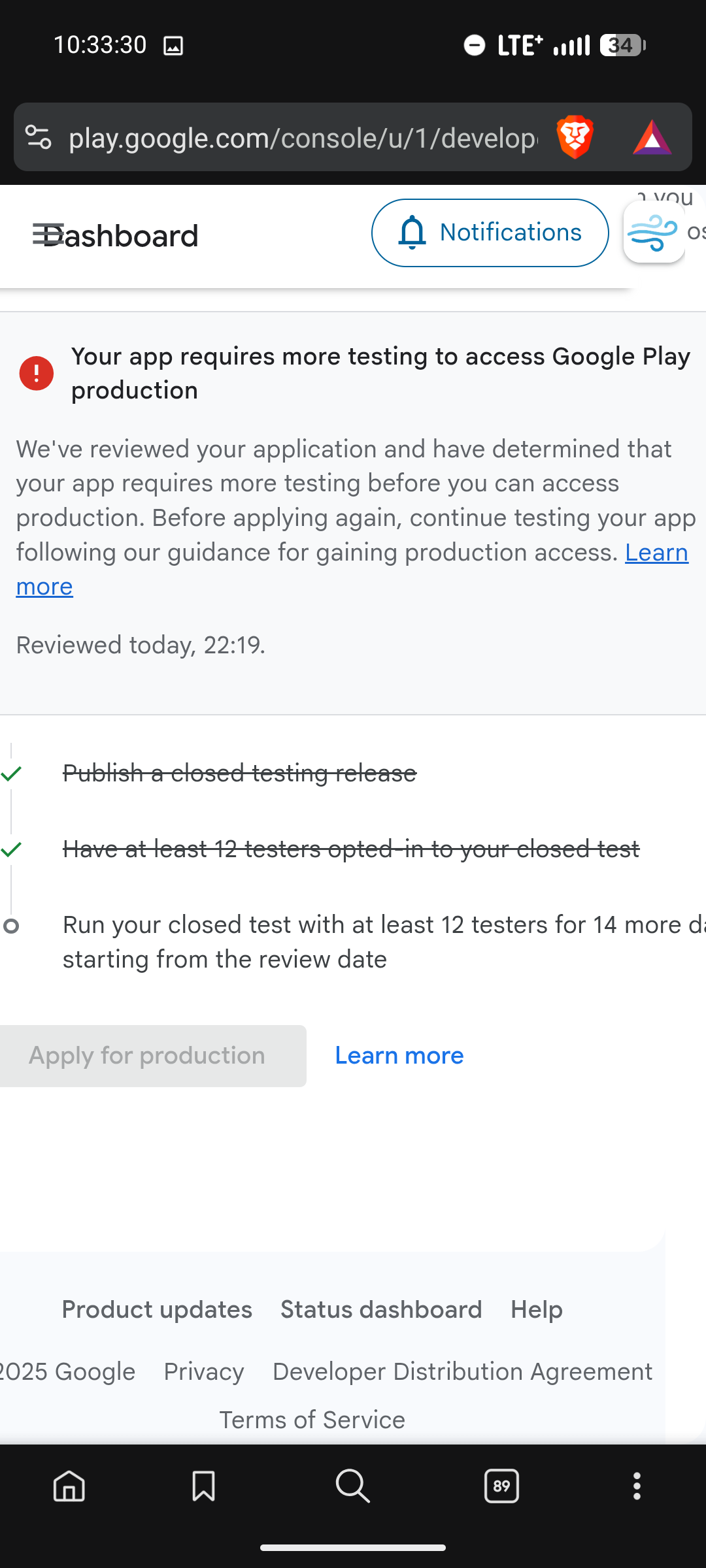The height and width of the screenshot is (1568, 706).
Task: Click the Help footer link
Action: point(537,1310)
